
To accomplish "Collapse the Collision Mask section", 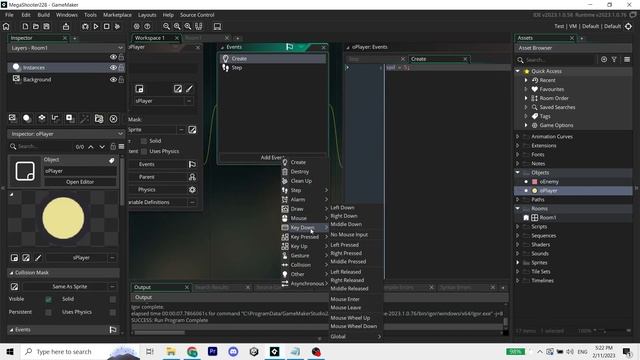I will [x=11, y=273].
